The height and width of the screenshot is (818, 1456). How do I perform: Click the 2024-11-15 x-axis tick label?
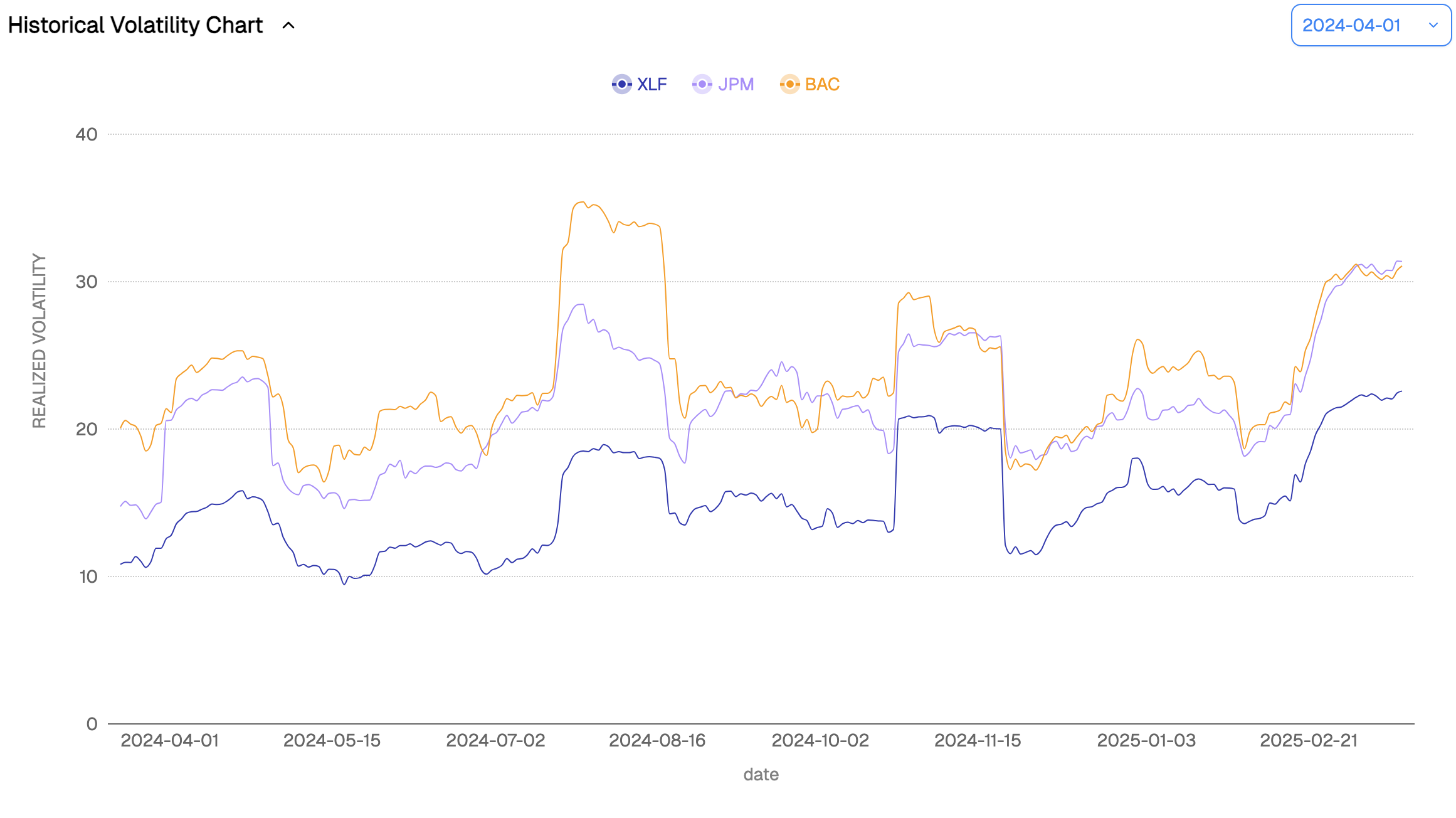click(978, 741)
